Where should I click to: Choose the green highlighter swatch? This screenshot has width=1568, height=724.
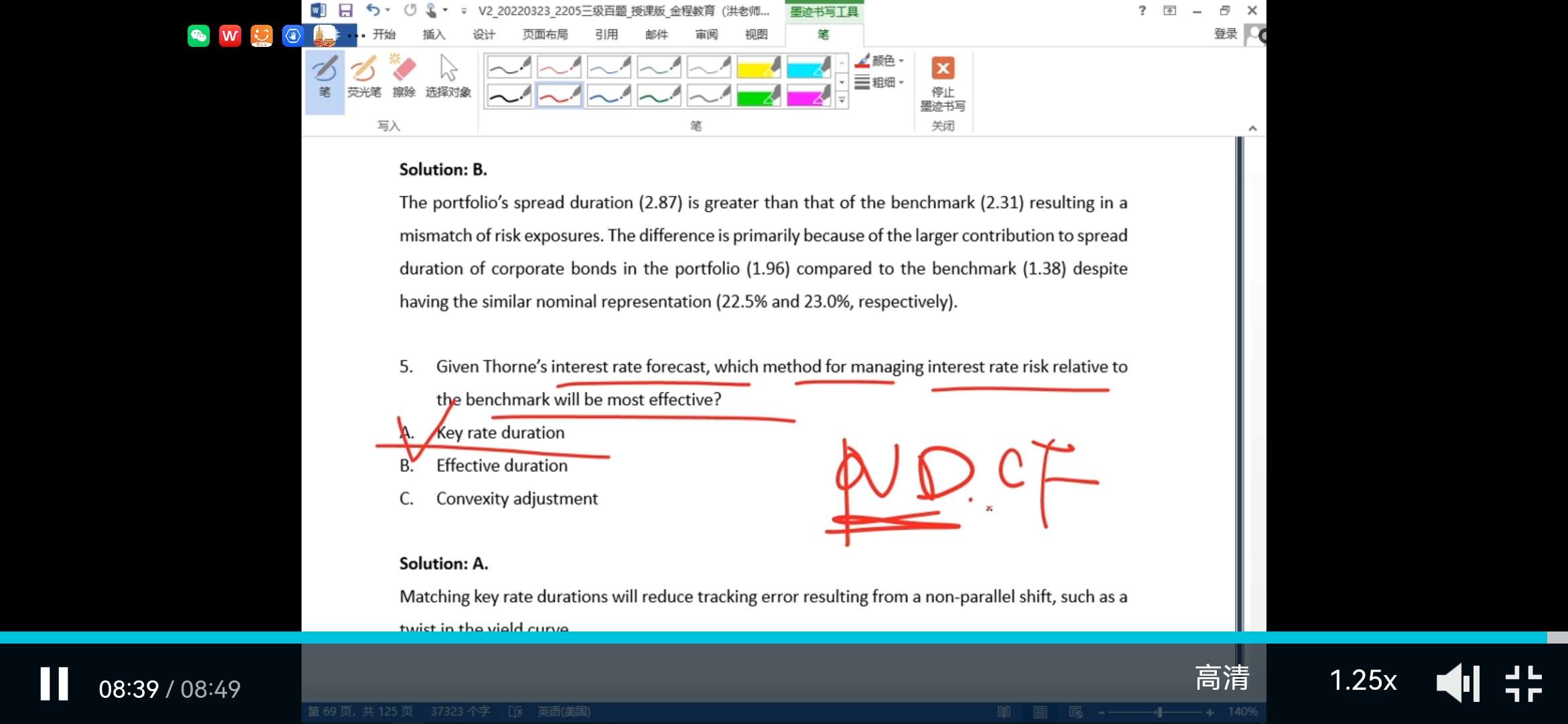[x=759, y=95]
